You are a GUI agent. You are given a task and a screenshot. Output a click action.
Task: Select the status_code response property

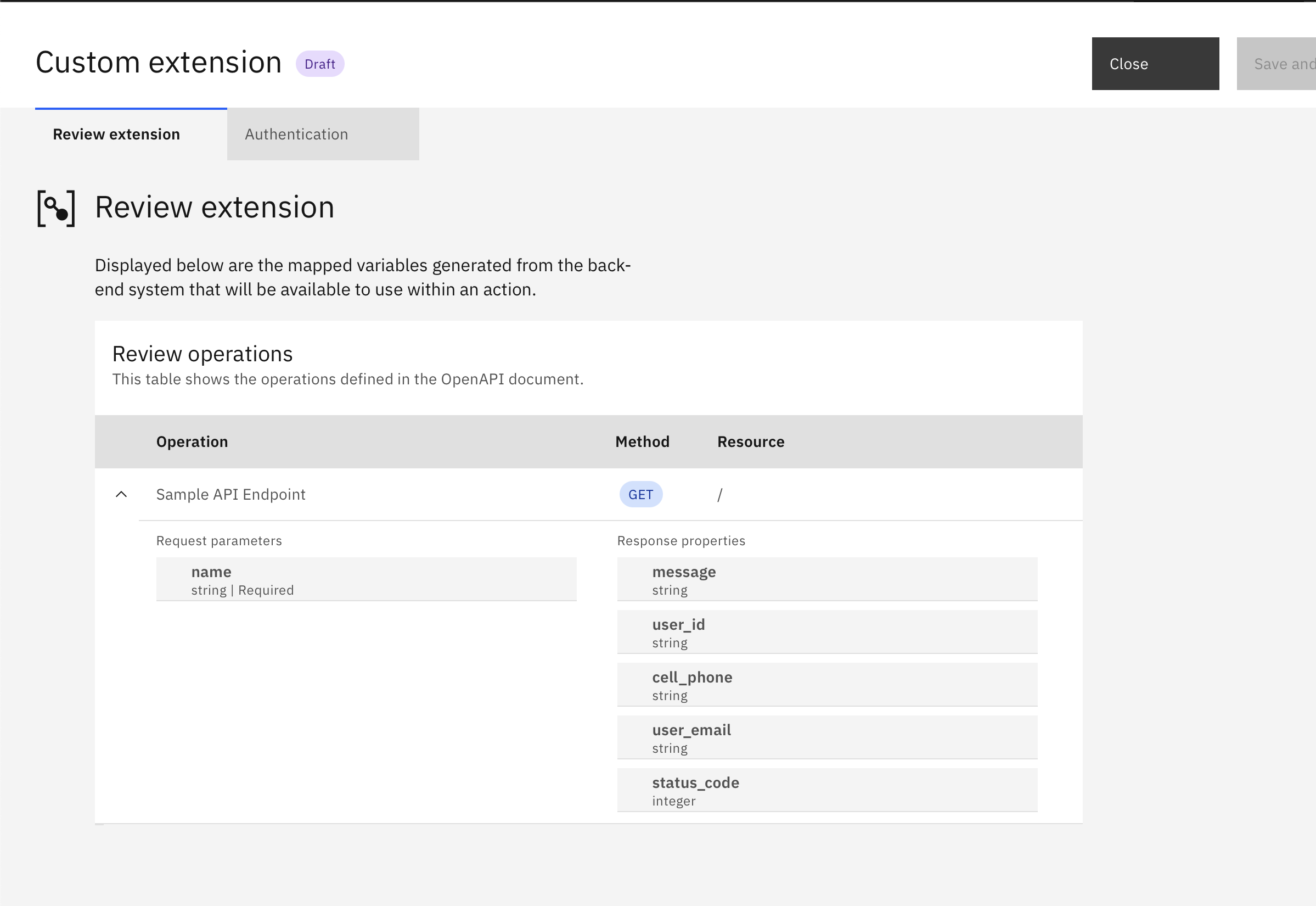pos(827,790)
